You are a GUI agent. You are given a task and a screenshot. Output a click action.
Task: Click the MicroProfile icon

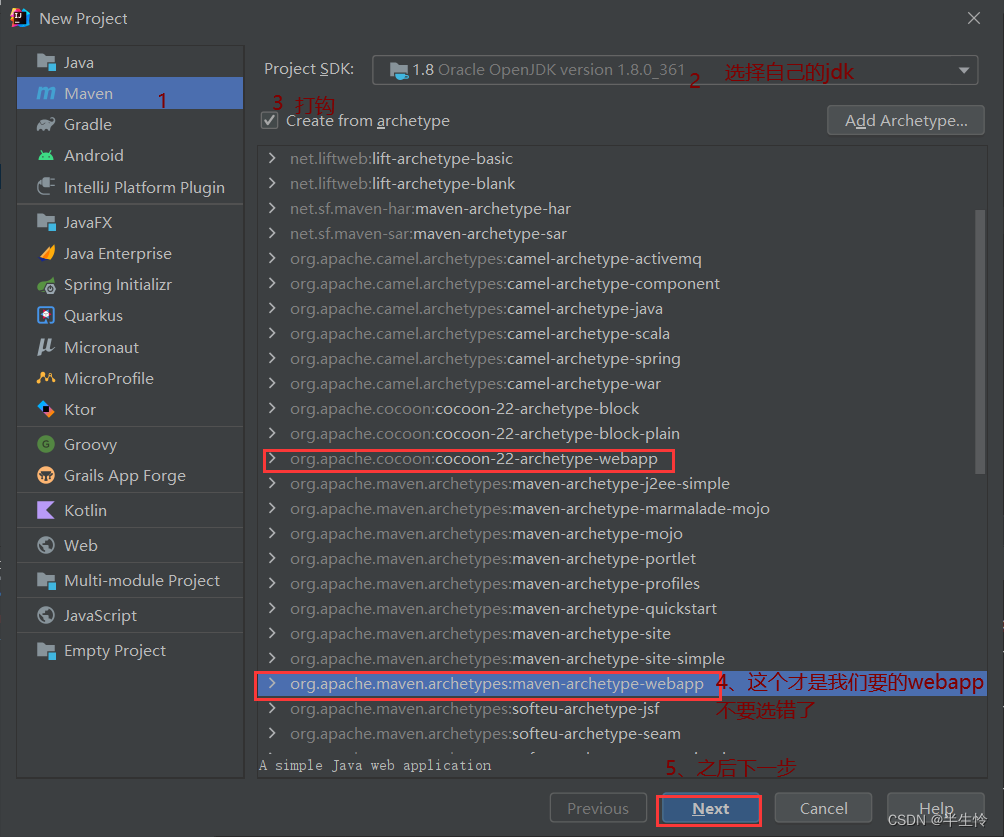click(46, 378)
